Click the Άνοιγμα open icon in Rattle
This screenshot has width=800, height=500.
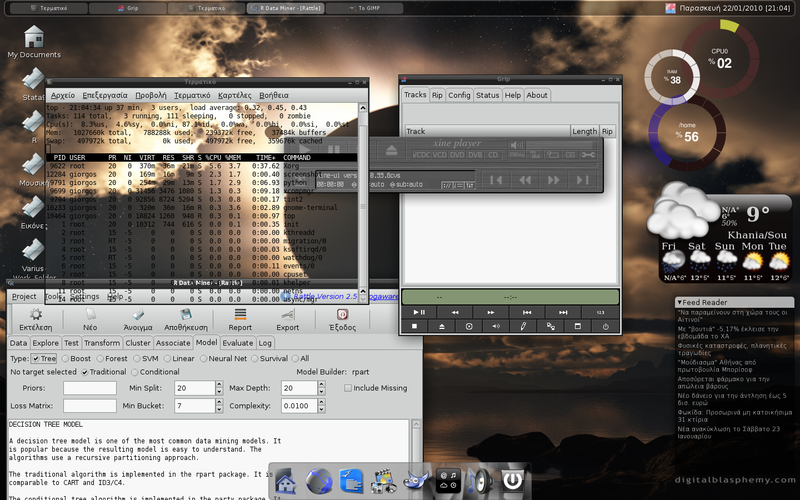tap(138, 314)
